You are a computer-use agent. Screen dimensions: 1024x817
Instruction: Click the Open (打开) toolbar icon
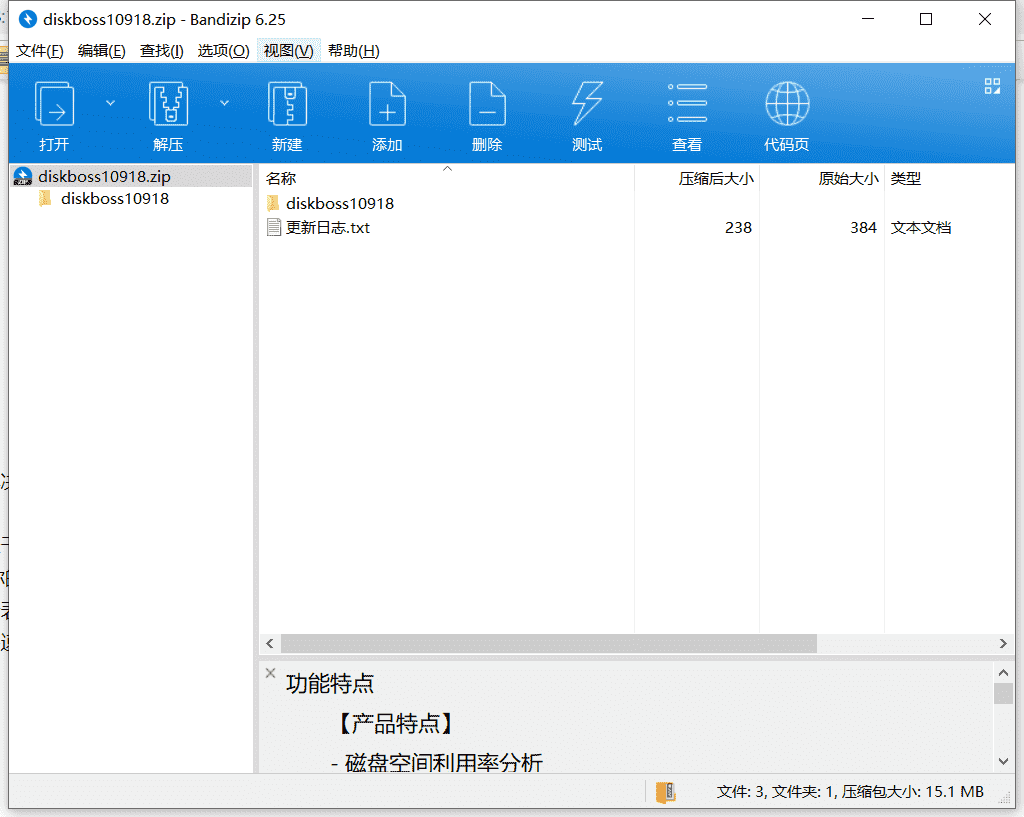click(x=54, y=103)
